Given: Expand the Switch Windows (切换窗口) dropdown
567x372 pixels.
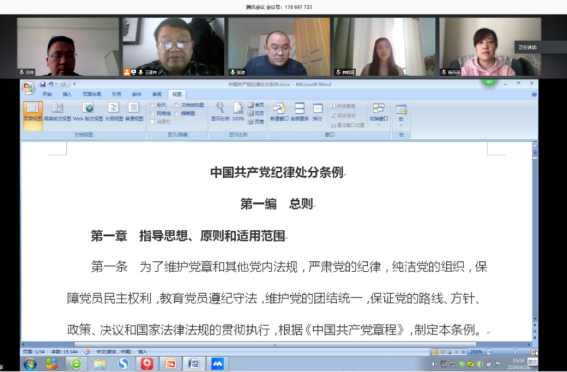Looking at the screenshot, I should click(379, 114).
